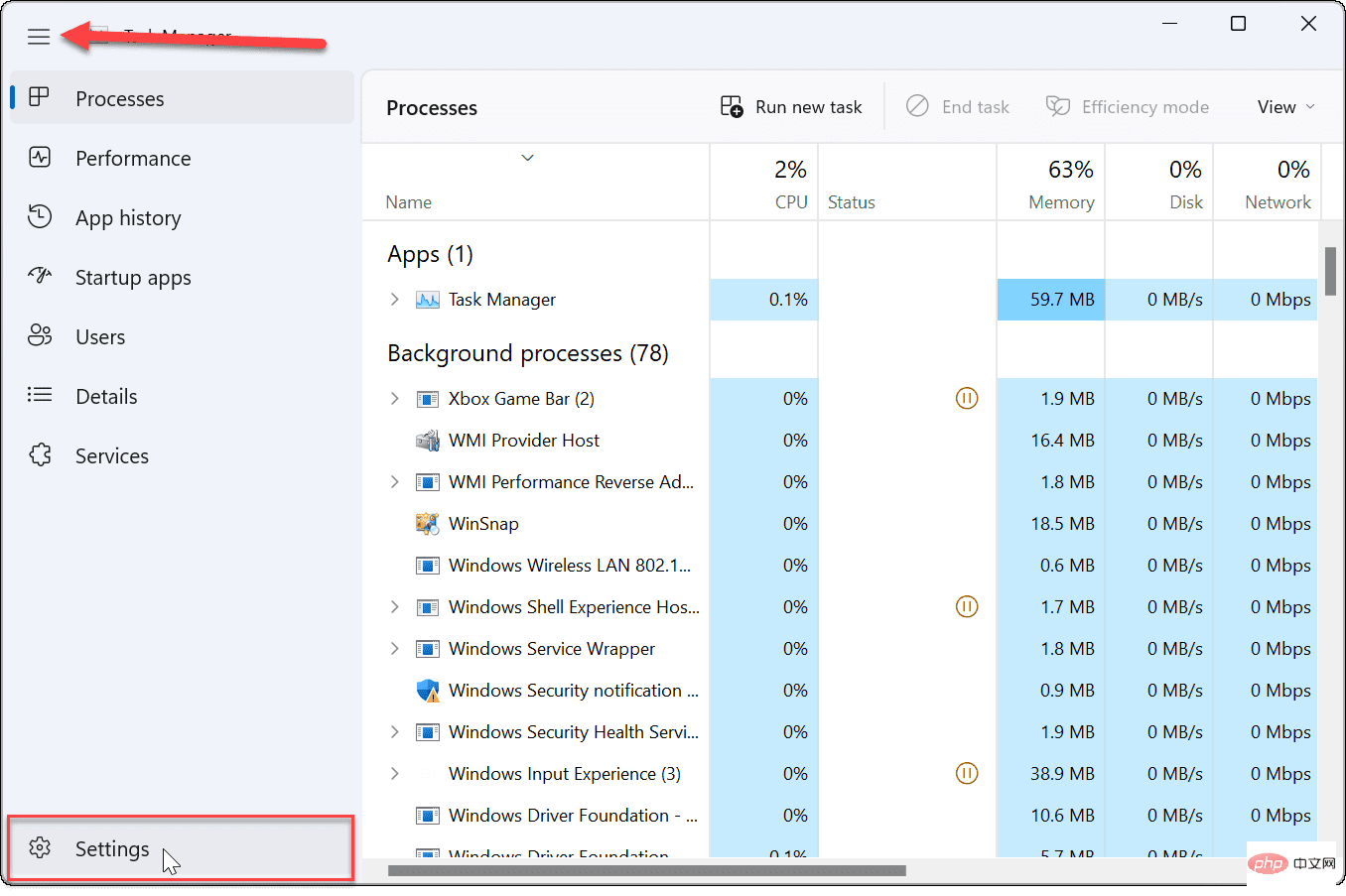Viewport: 1346px width, 896px height.
Task: Click the sort chevron above Name column
Action: [528, 158]
